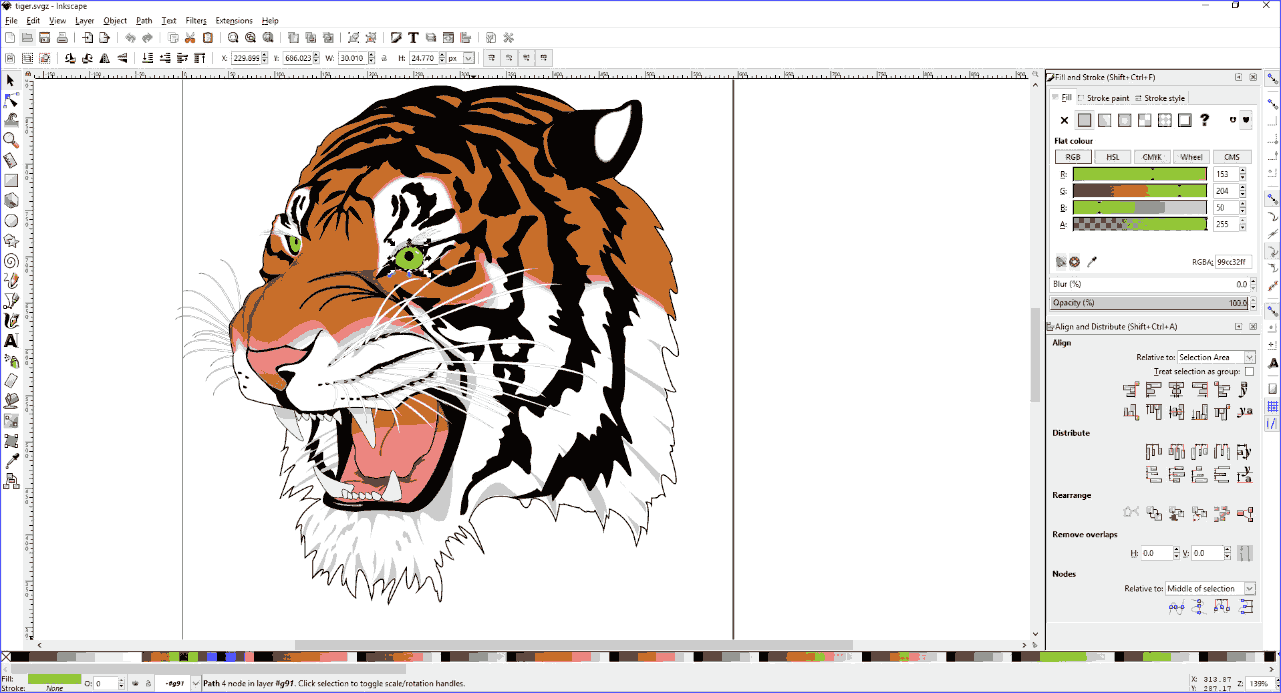Click the Cut scissors icon

[190, 38]
